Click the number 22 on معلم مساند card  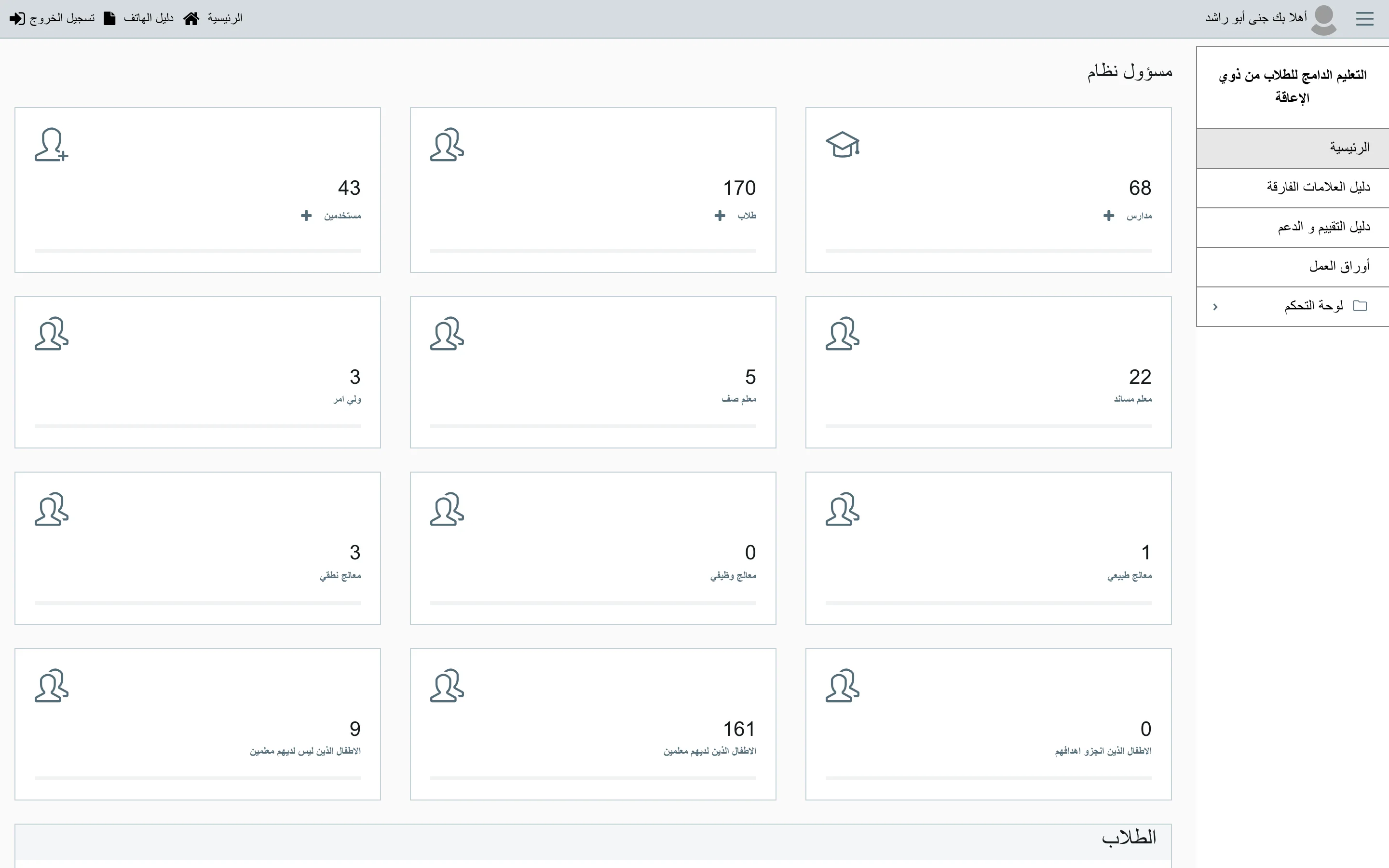pyautogui.click(x=1140, y=377)
